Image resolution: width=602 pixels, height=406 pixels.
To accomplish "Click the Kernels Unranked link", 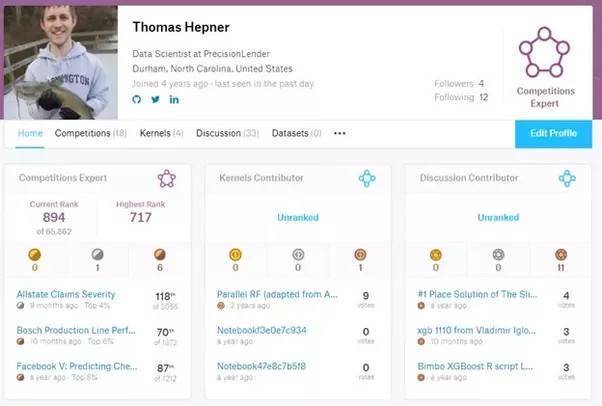I will coord(298,217).
